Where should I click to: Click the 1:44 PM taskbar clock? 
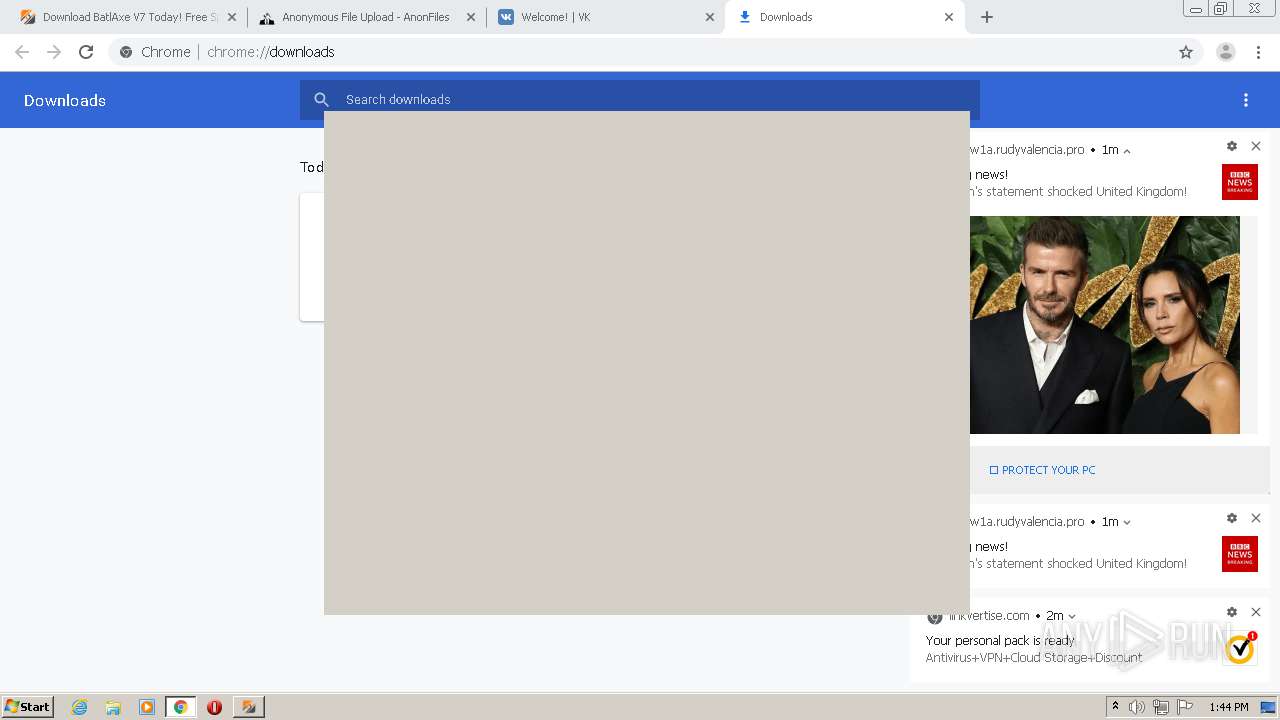[1229, 707]
